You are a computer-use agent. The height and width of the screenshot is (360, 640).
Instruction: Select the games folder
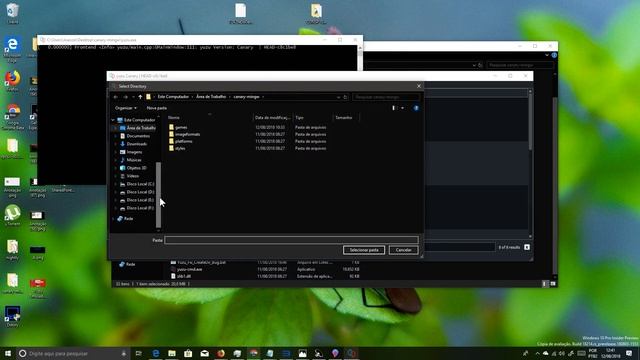(x=181, y=127)
